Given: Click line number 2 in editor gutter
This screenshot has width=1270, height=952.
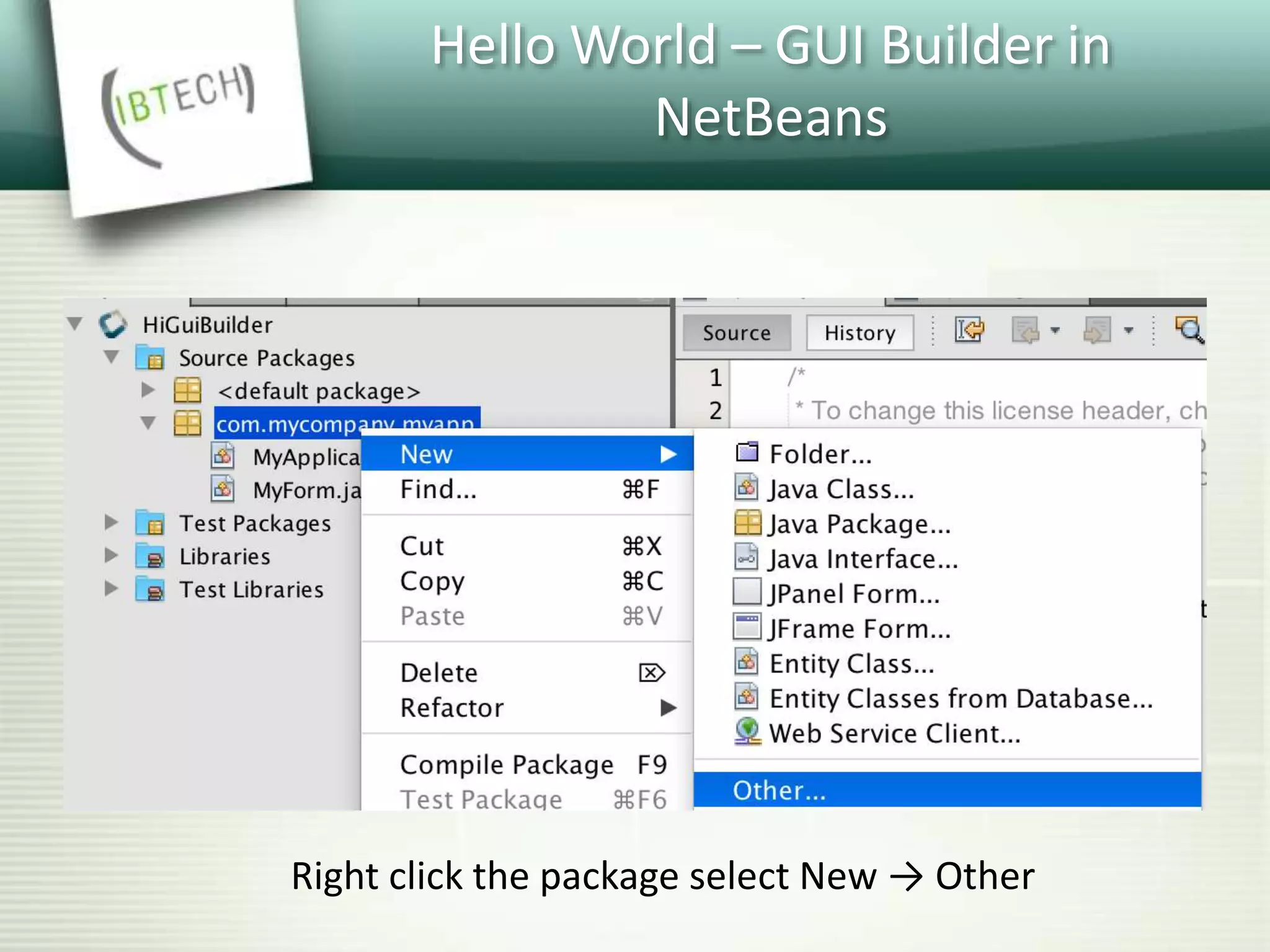Looking at the screenshot, I should (716, 410).
